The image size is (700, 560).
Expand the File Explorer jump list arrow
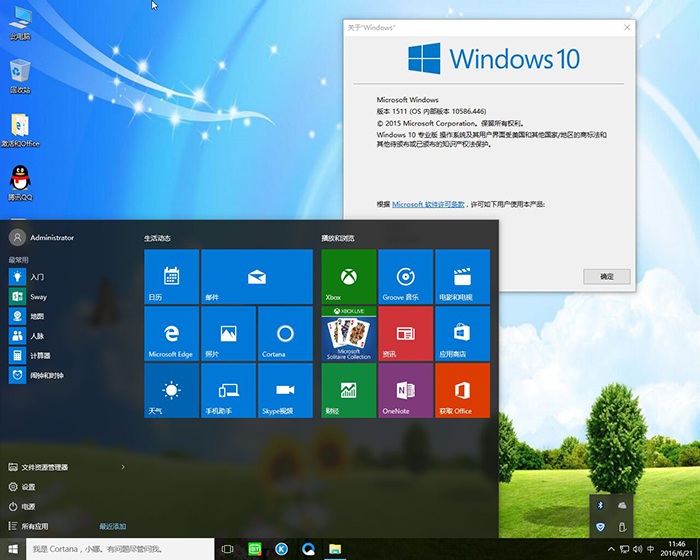(123, 467)
